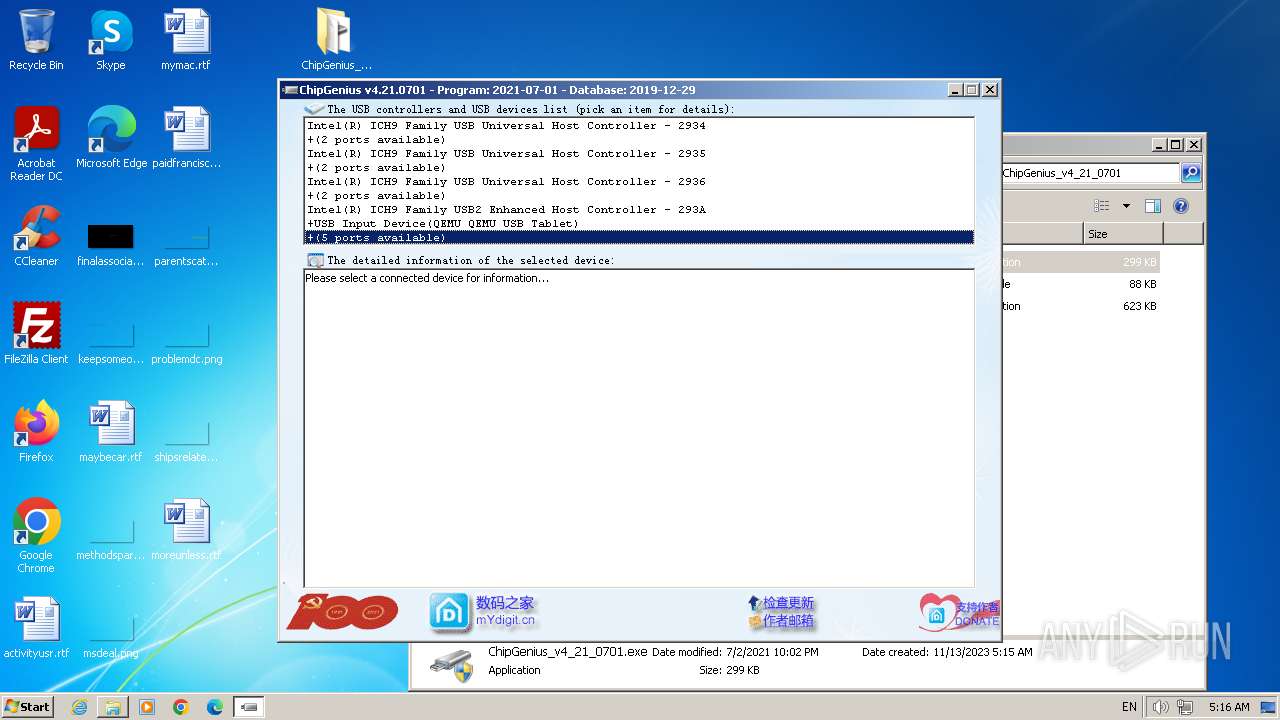Viewport: 1280px width, 720px height.
Task: Select the 88 KB file row in Explorer
Action: point(1081,284)
